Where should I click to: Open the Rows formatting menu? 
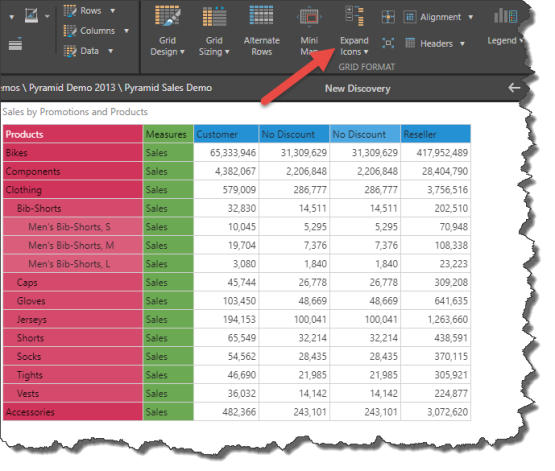(x=89, y=11)
